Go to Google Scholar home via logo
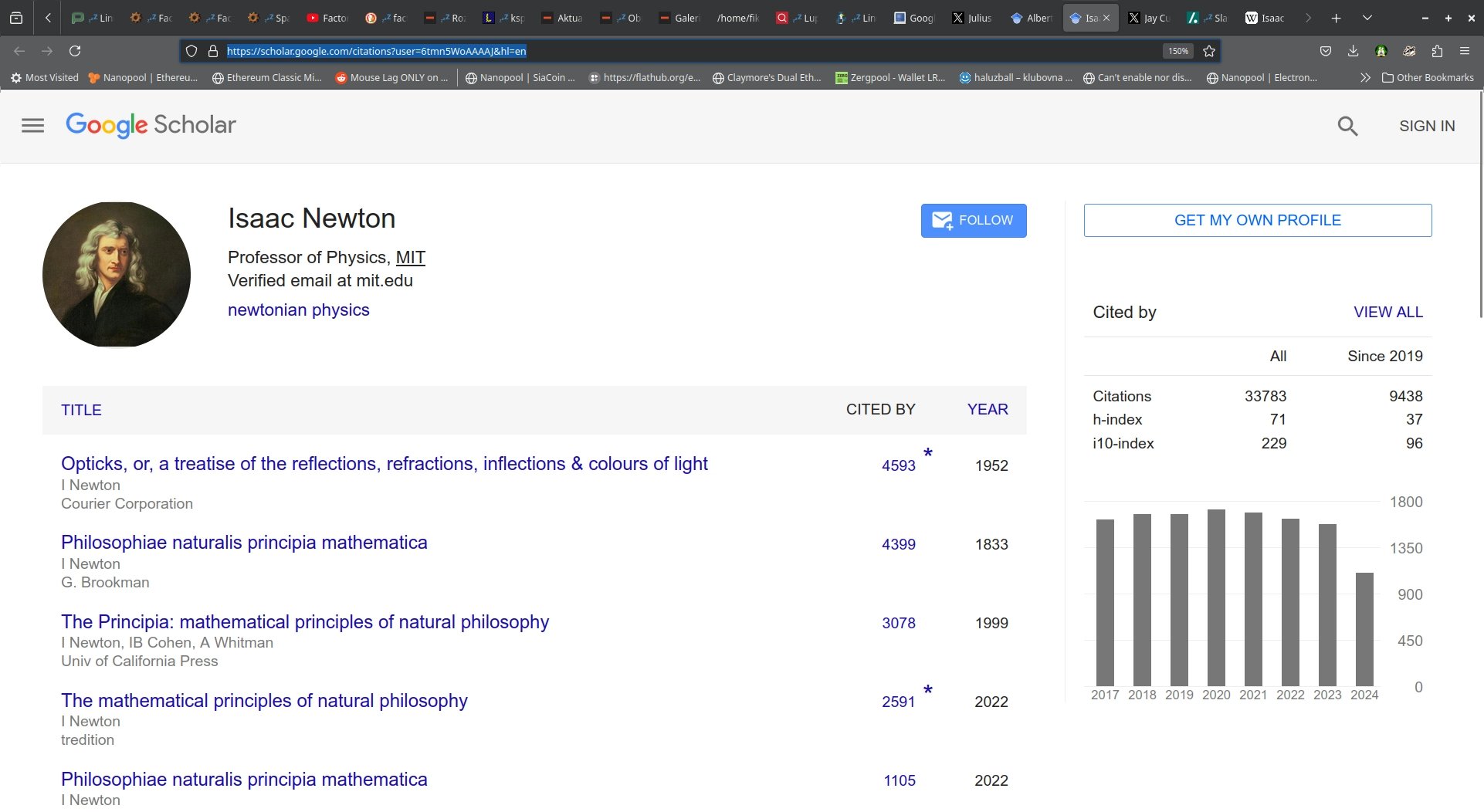 click(151, 125)
